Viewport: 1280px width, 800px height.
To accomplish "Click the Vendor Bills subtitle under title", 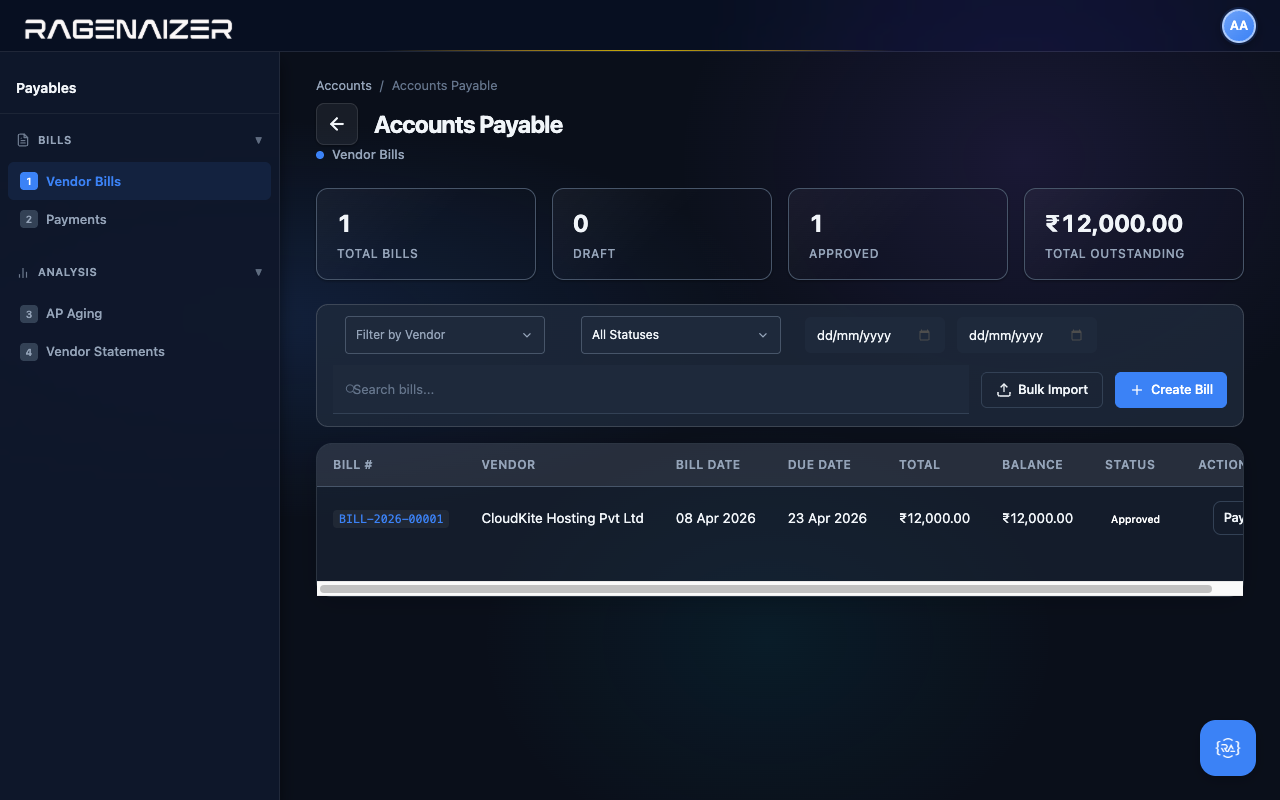I will tap(368, 155).
